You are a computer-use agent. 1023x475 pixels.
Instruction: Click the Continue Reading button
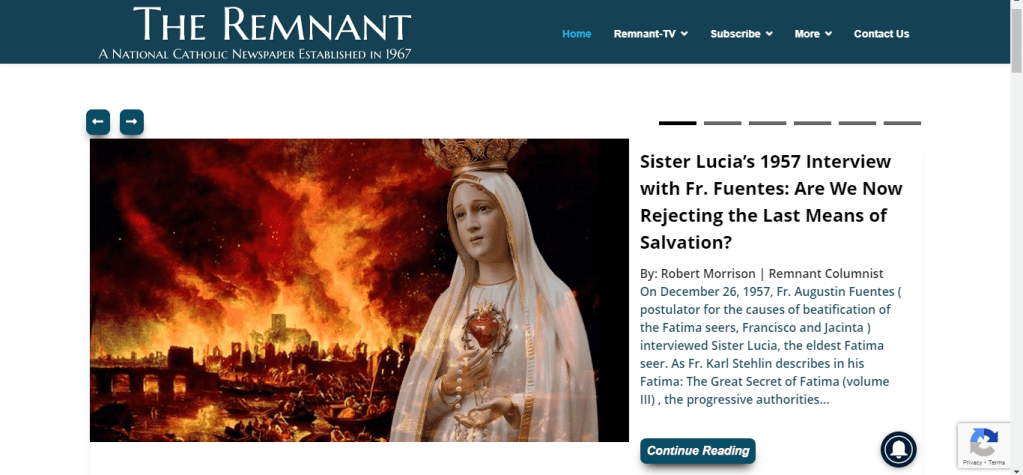(x=697, y=451)
